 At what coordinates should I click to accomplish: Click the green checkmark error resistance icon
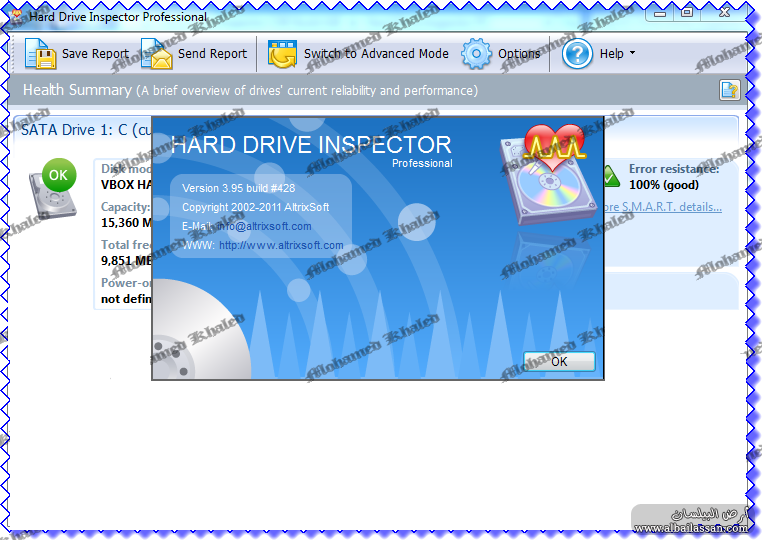(x=611, y=176)
